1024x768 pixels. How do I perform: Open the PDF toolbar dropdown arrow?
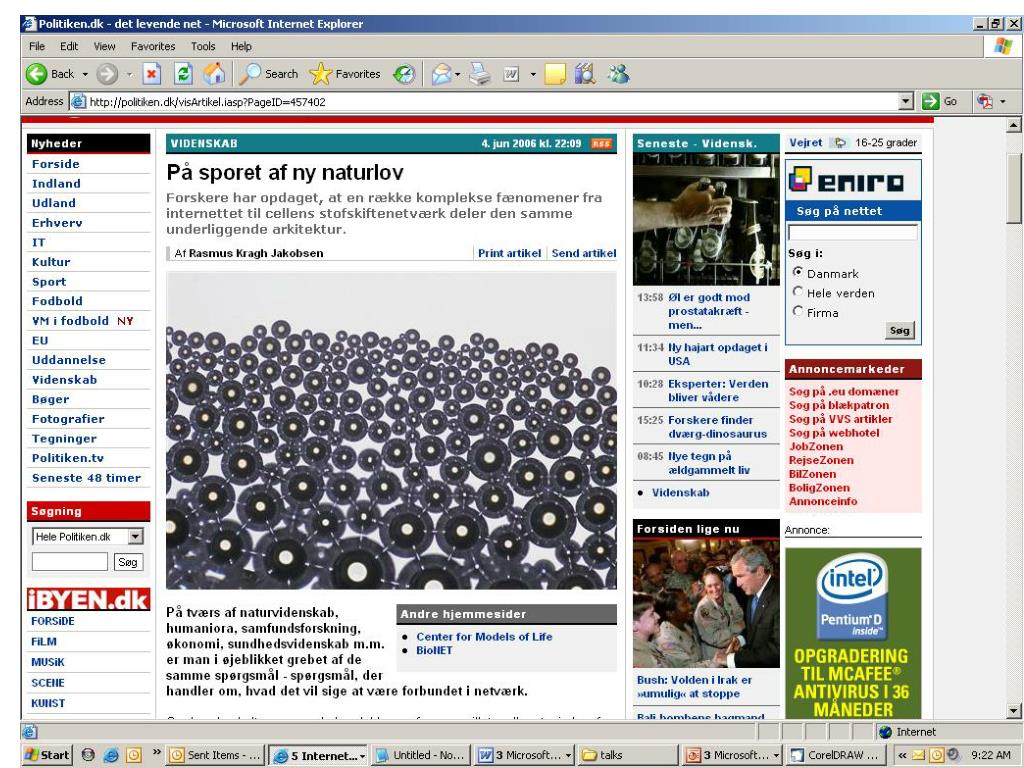(1002, 101)
